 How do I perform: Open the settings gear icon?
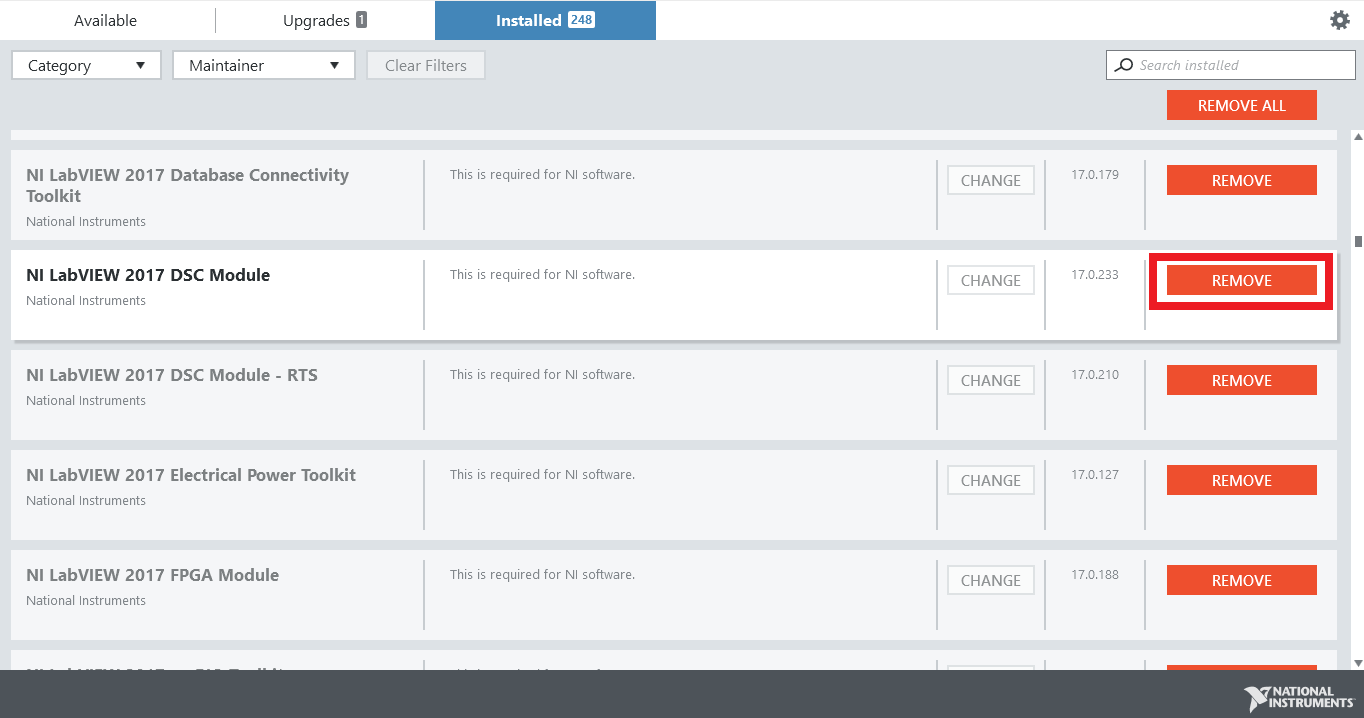click(1340, 20)
